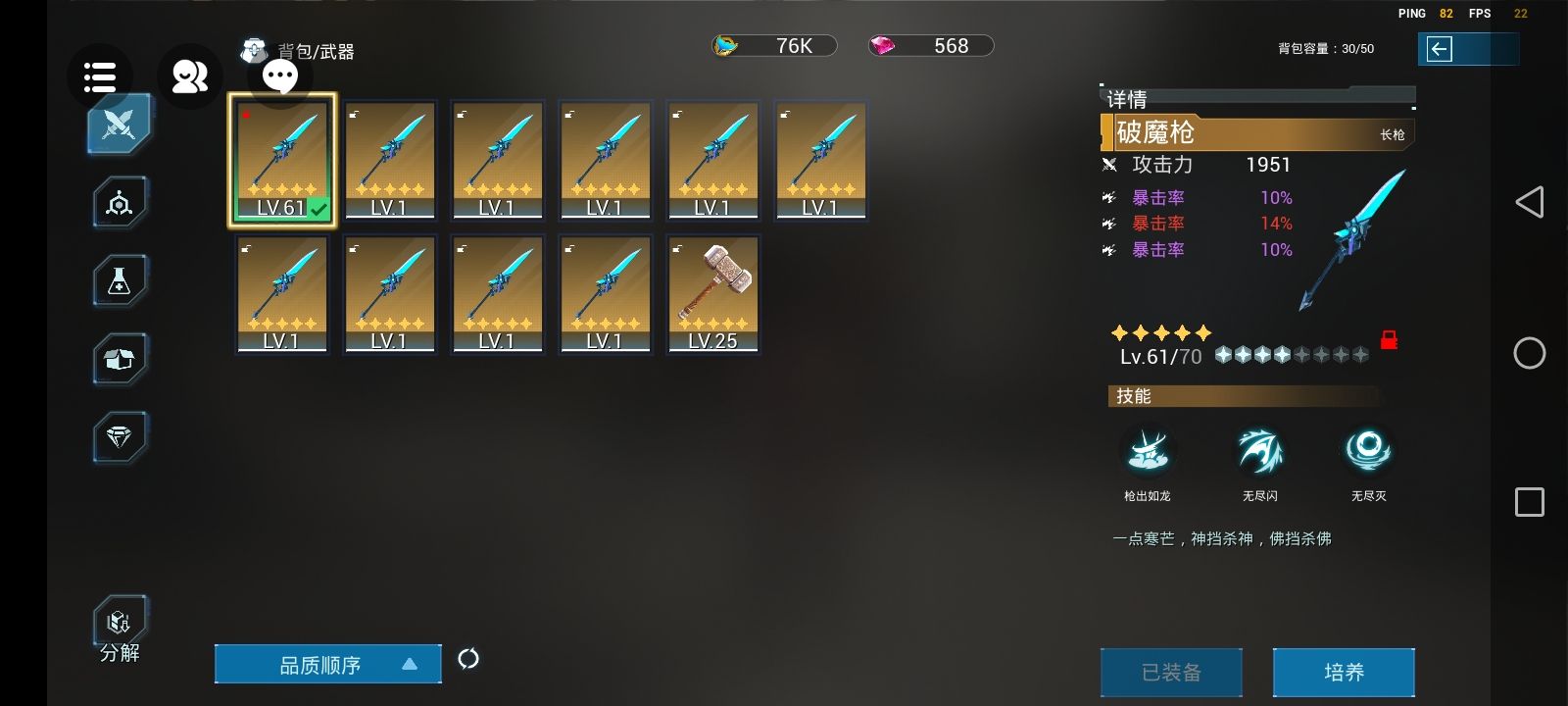Screen dimensions: 1568x706
Task: Open the chat bubble icon
Action: click(x=280, y=76)
